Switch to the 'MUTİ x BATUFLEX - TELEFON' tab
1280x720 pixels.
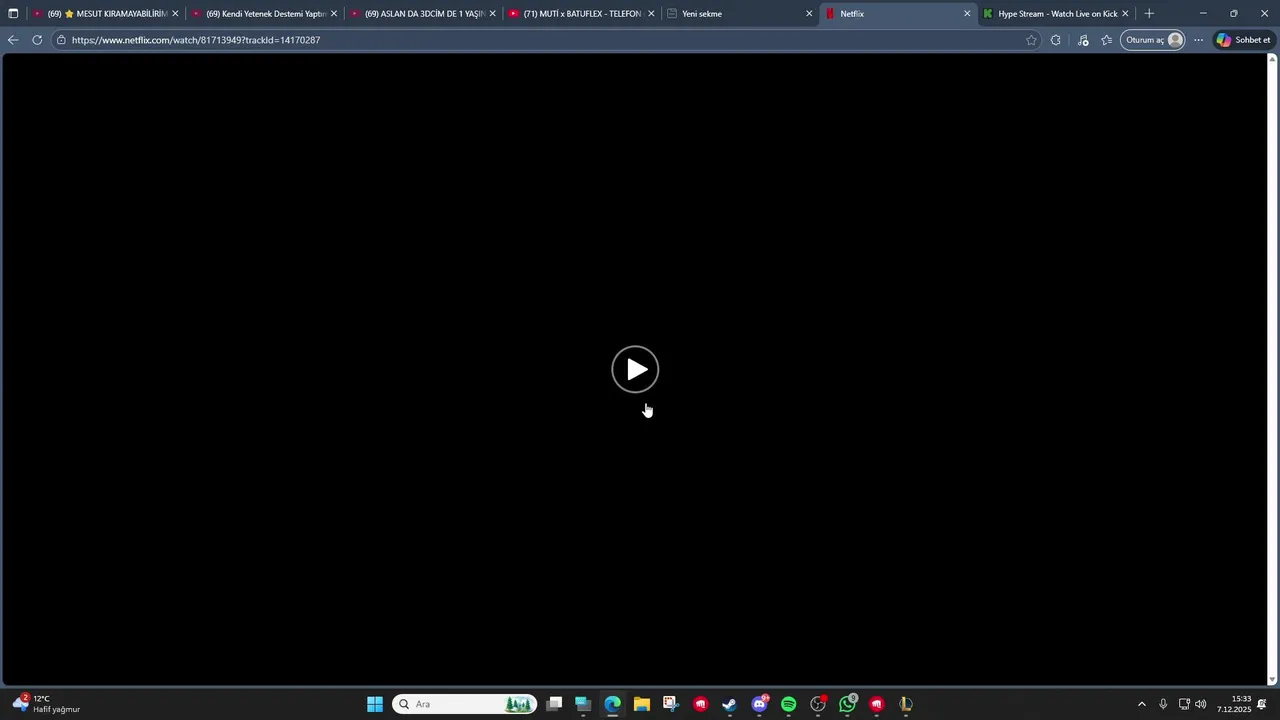[580, 14]
